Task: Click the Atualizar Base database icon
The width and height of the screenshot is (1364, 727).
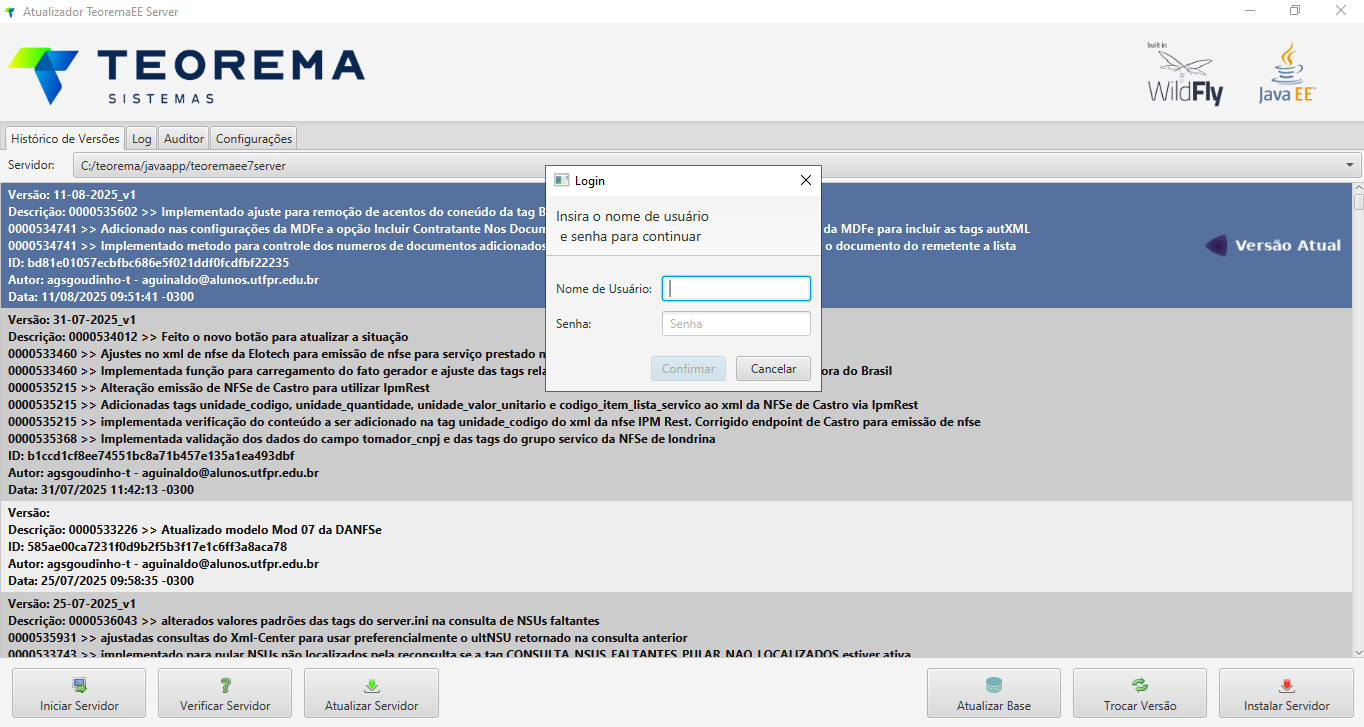Action: (x=993, y=685)
